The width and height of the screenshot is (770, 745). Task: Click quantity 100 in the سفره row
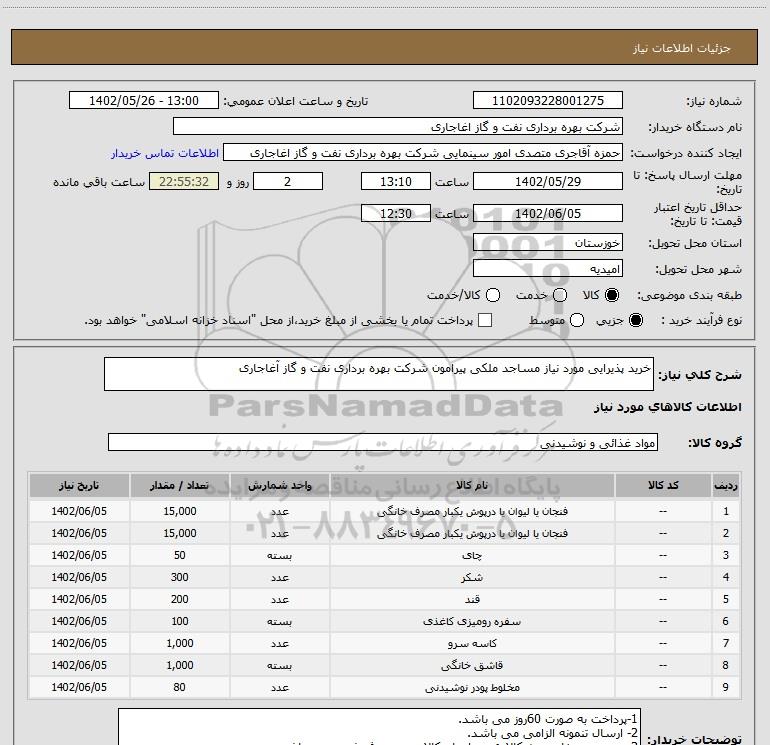point(180,621)
